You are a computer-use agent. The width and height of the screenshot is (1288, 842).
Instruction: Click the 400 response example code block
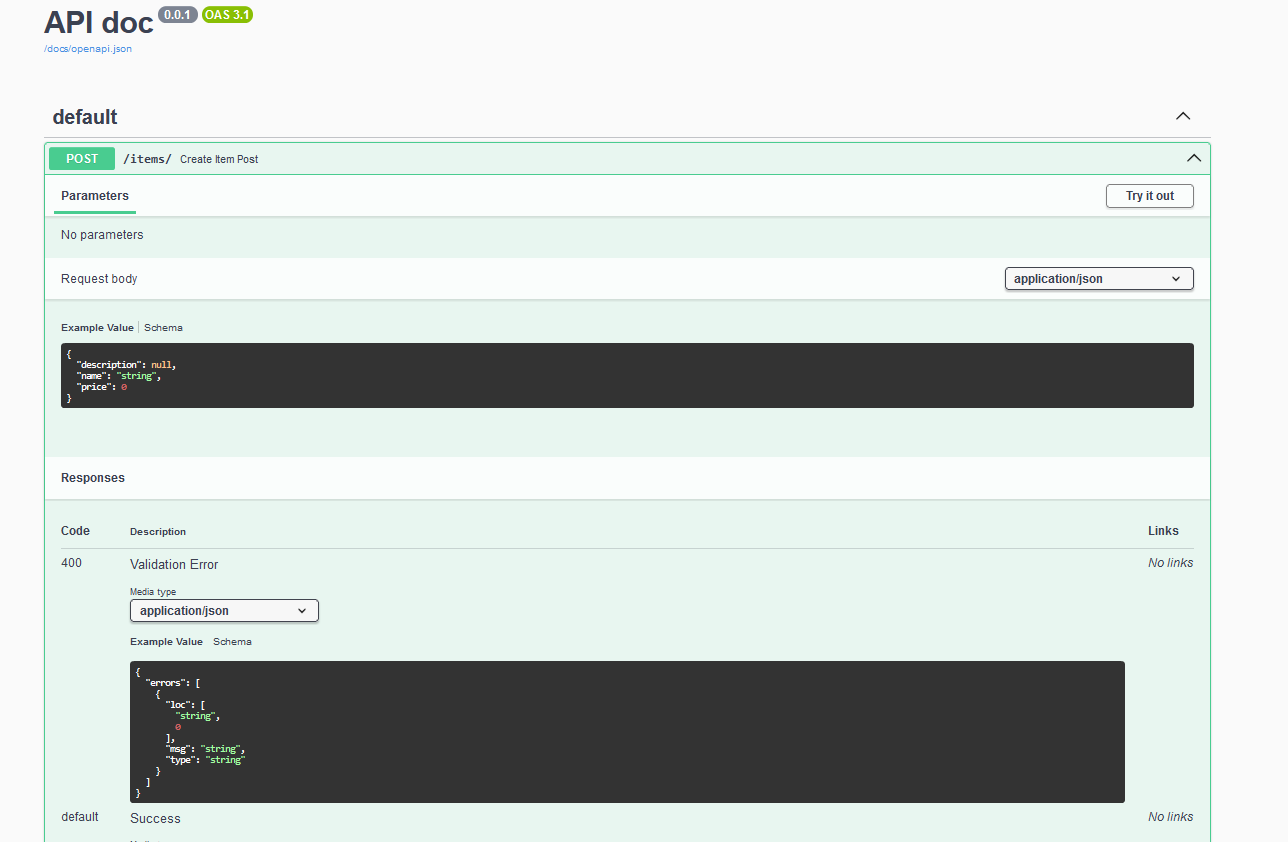pos(627,732)
